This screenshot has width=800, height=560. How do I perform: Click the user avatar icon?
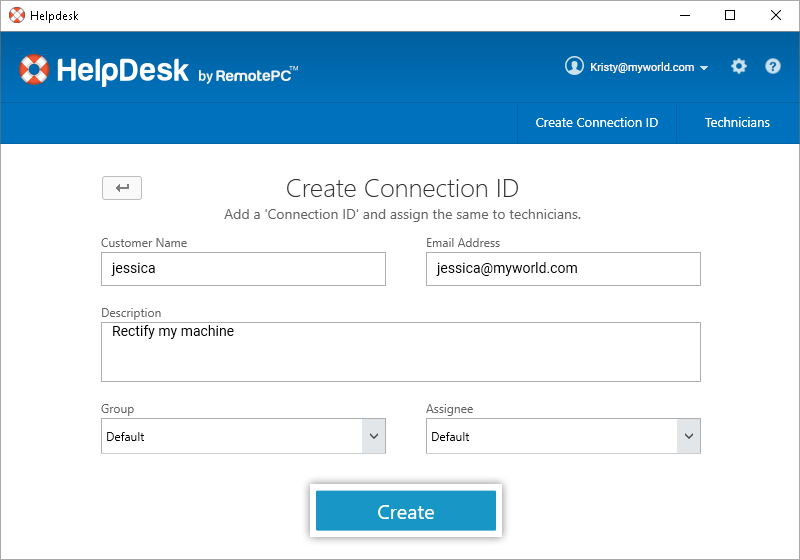[574, 67]
